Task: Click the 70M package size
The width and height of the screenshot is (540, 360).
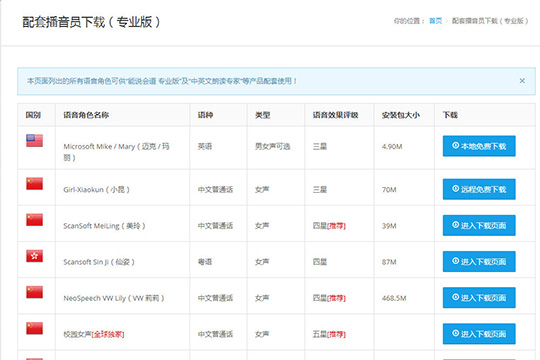Action: (x=389, y=189)
